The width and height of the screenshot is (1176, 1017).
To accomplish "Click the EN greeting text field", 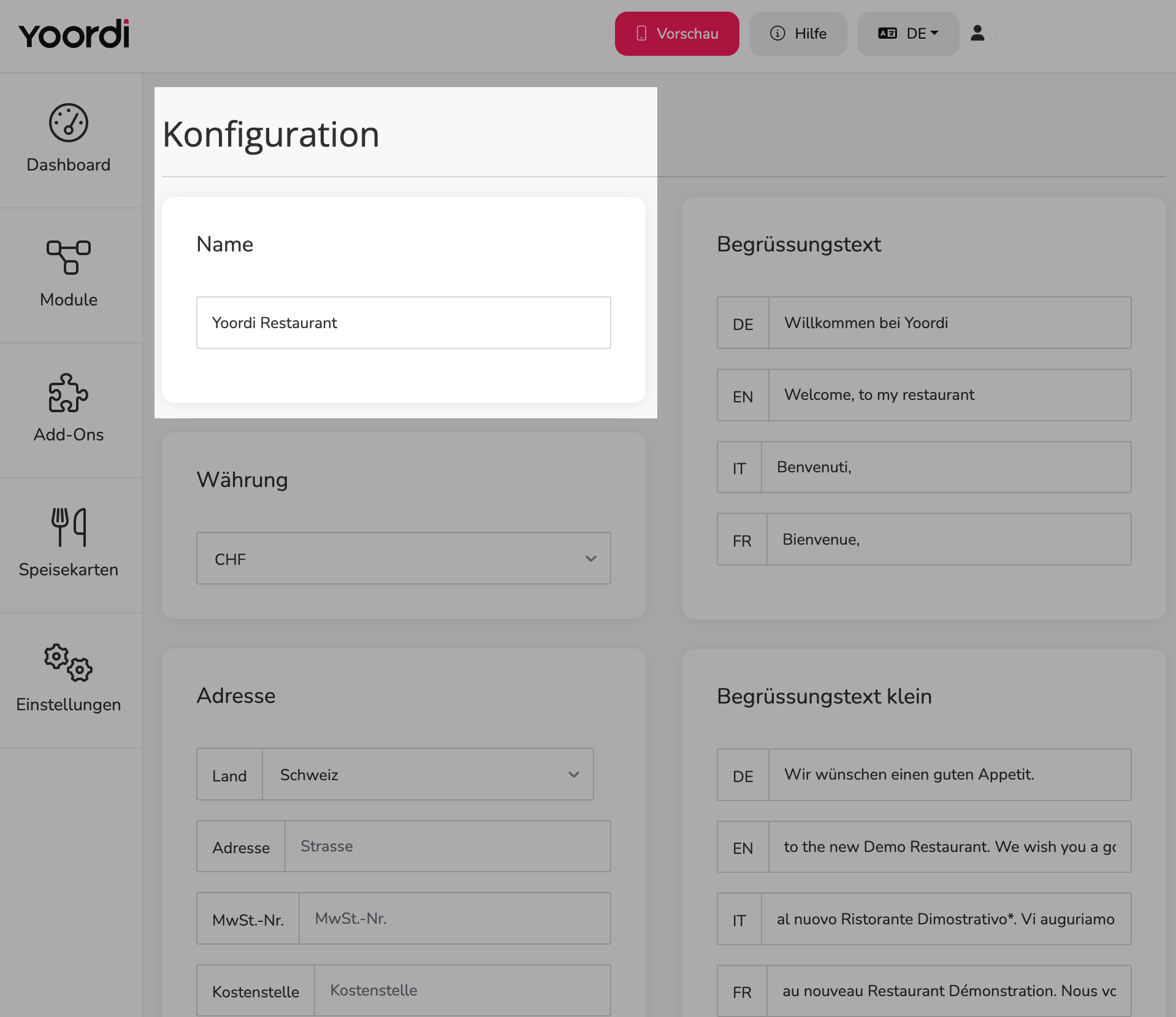I will tap(950, 395).
